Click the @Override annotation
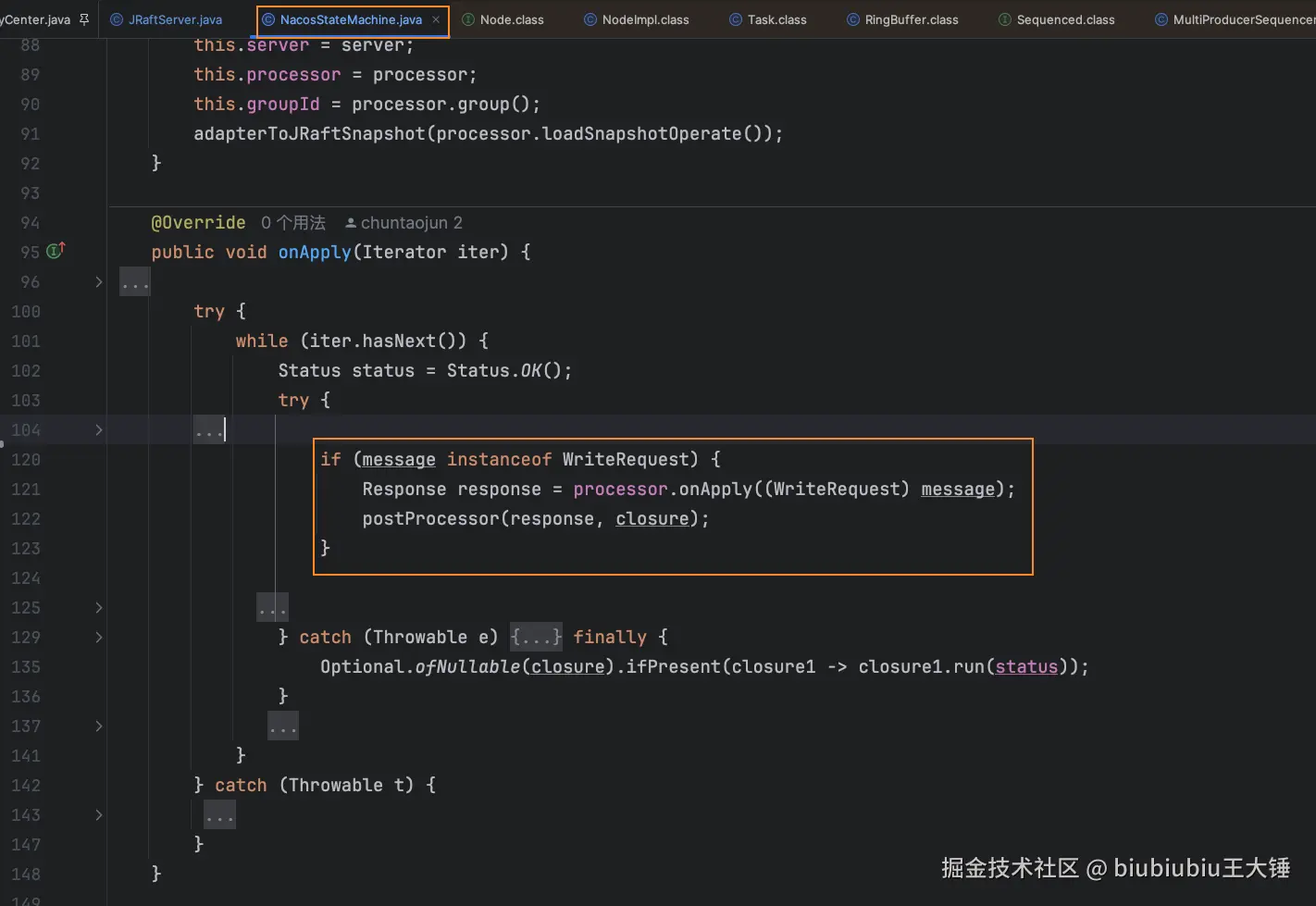Screen dimensions: 1316x906 198,223
